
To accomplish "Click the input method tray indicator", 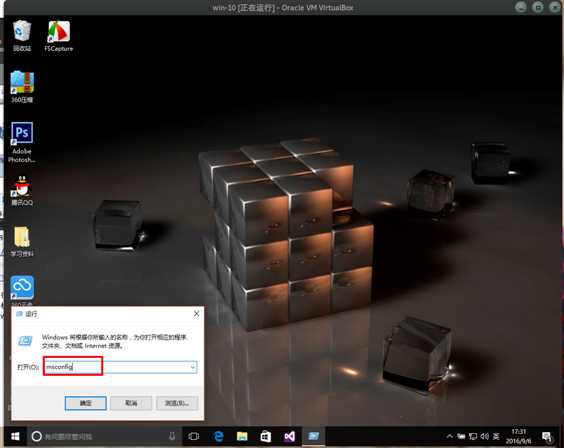I will (496, 436).
